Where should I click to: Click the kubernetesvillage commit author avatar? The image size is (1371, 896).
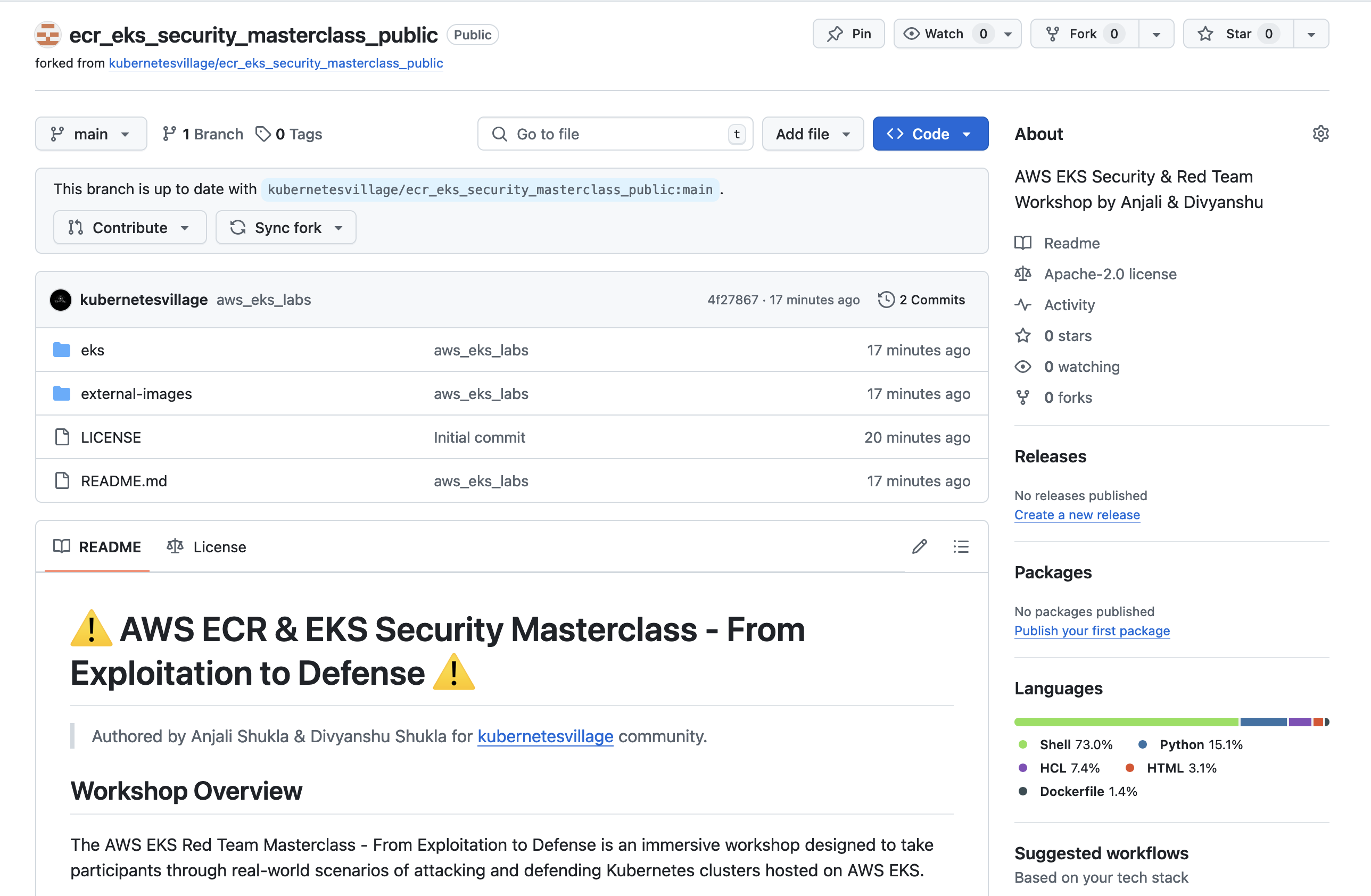(61, 300)
